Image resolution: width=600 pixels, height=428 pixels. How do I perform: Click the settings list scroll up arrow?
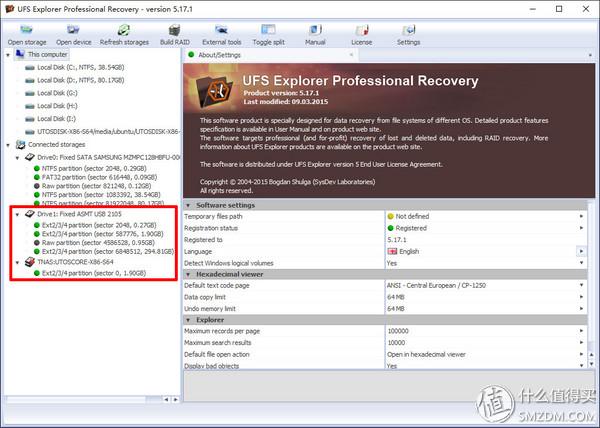pyautogui.click(x=591, y=355)
